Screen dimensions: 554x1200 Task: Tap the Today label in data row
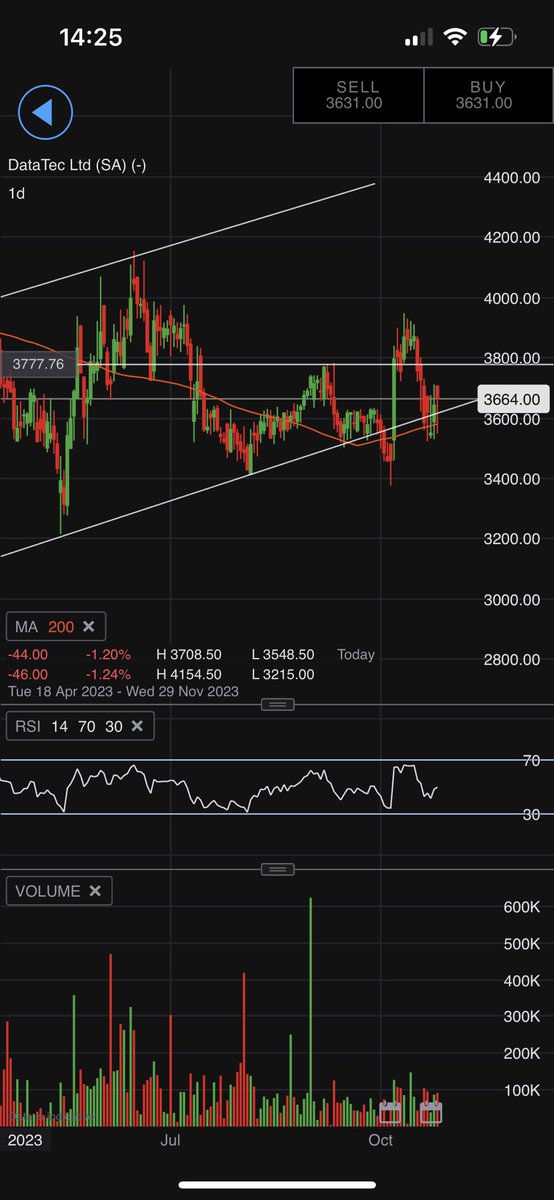coord(356,655)
